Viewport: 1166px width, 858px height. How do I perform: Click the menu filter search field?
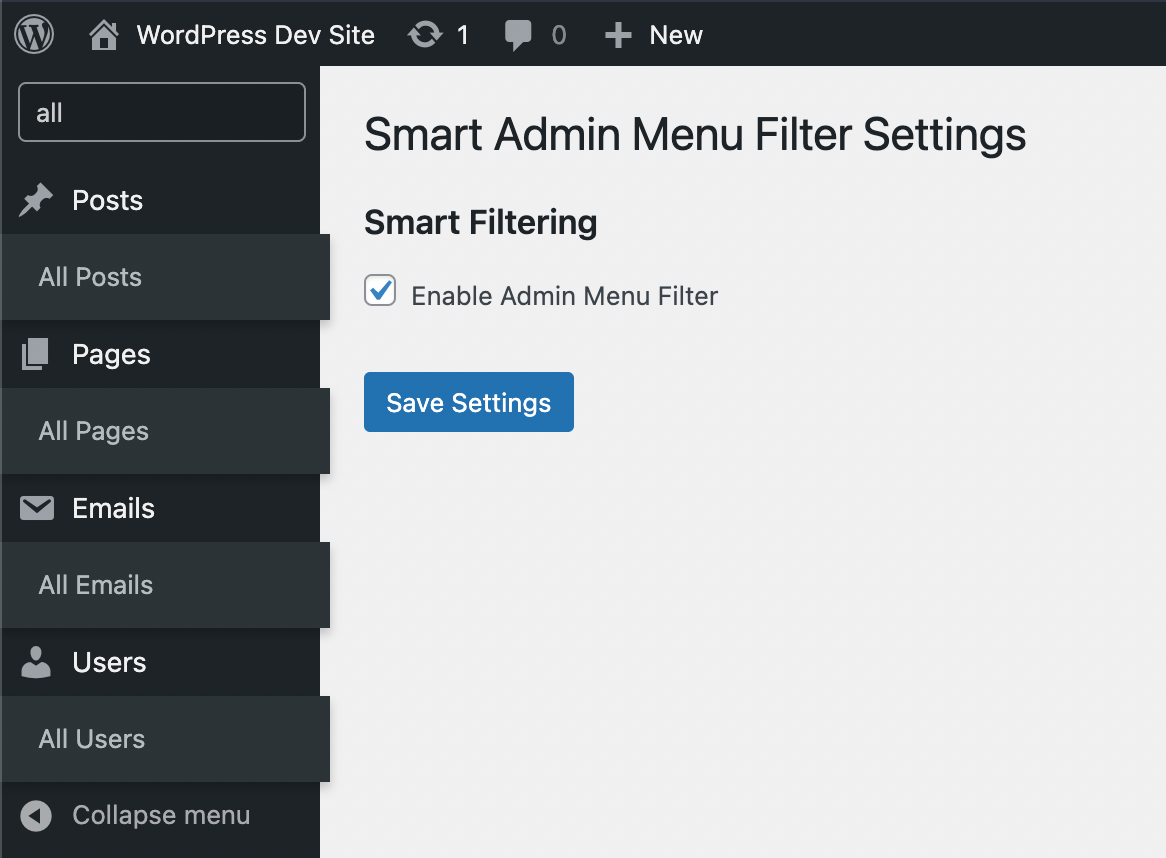click(x=161, y=112)
